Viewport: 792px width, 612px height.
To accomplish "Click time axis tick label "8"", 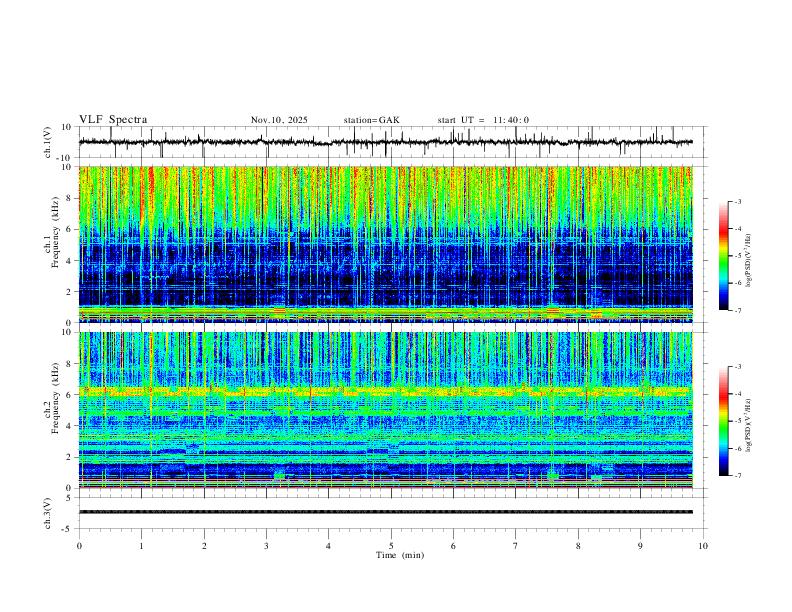I will tap(578, 546).
